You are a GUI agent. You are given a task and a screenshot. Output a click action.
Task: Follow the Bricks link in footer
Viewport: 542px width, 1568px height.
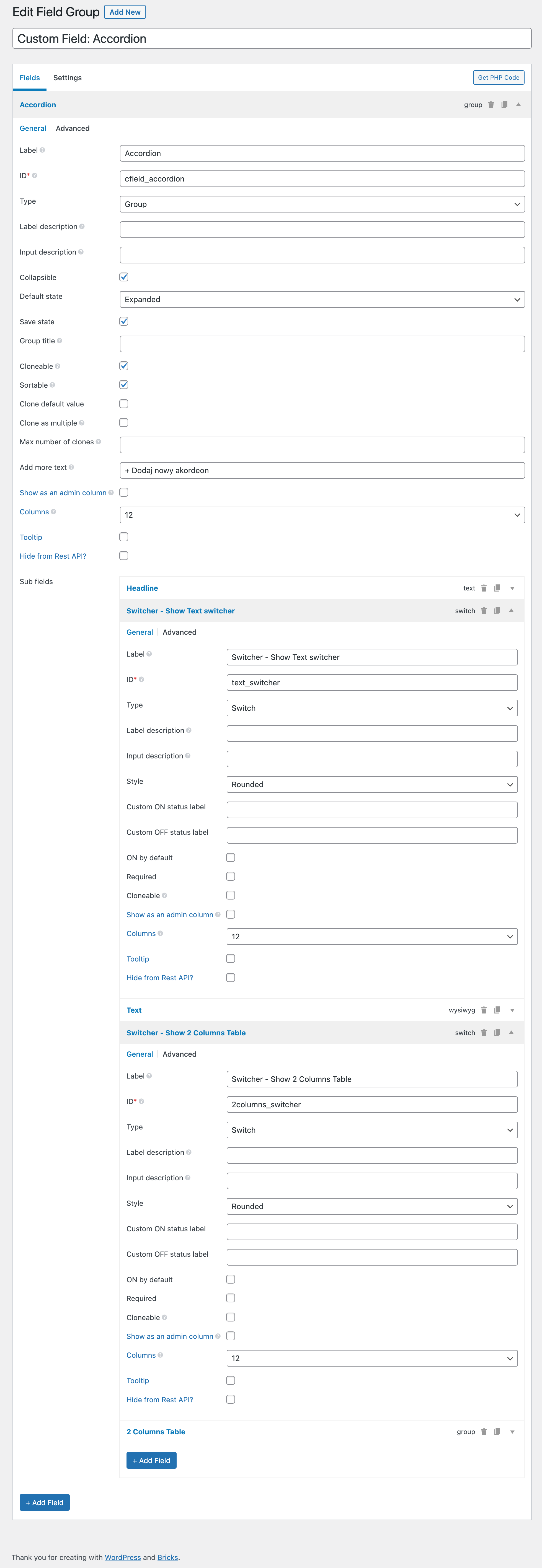pos(167,1557)
